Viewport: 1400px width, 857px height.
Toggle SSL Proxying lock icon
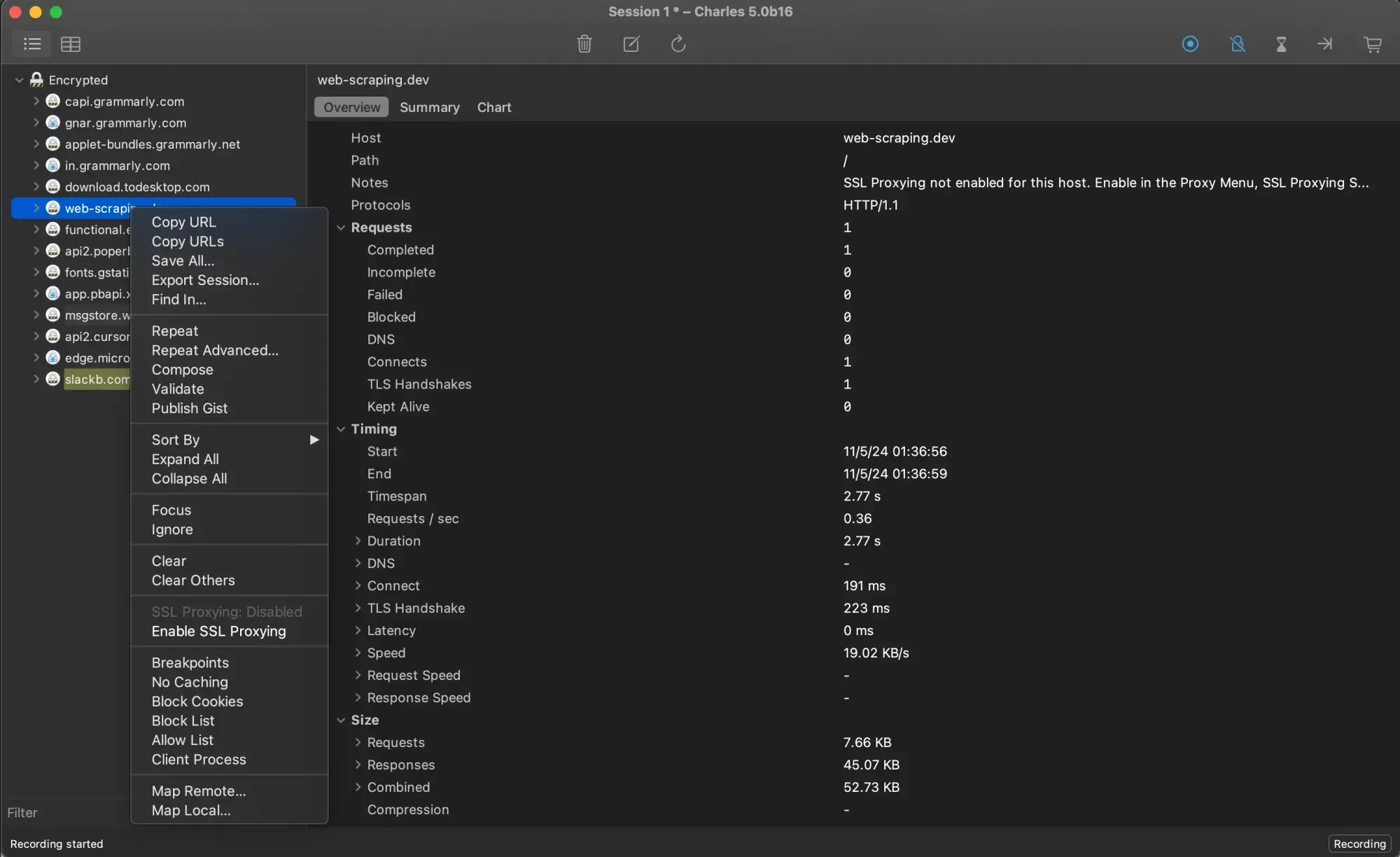1238,44
